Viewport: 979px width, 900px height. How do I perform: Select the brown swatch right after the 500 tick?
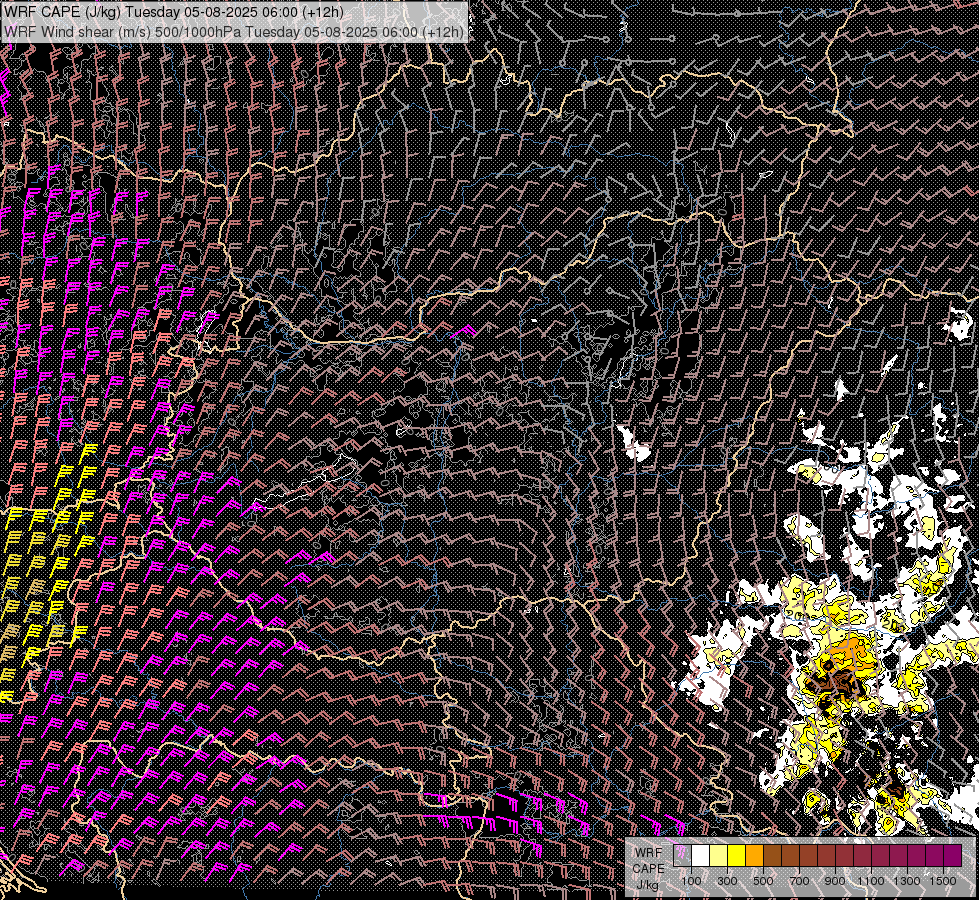click(x=772, y=856)
